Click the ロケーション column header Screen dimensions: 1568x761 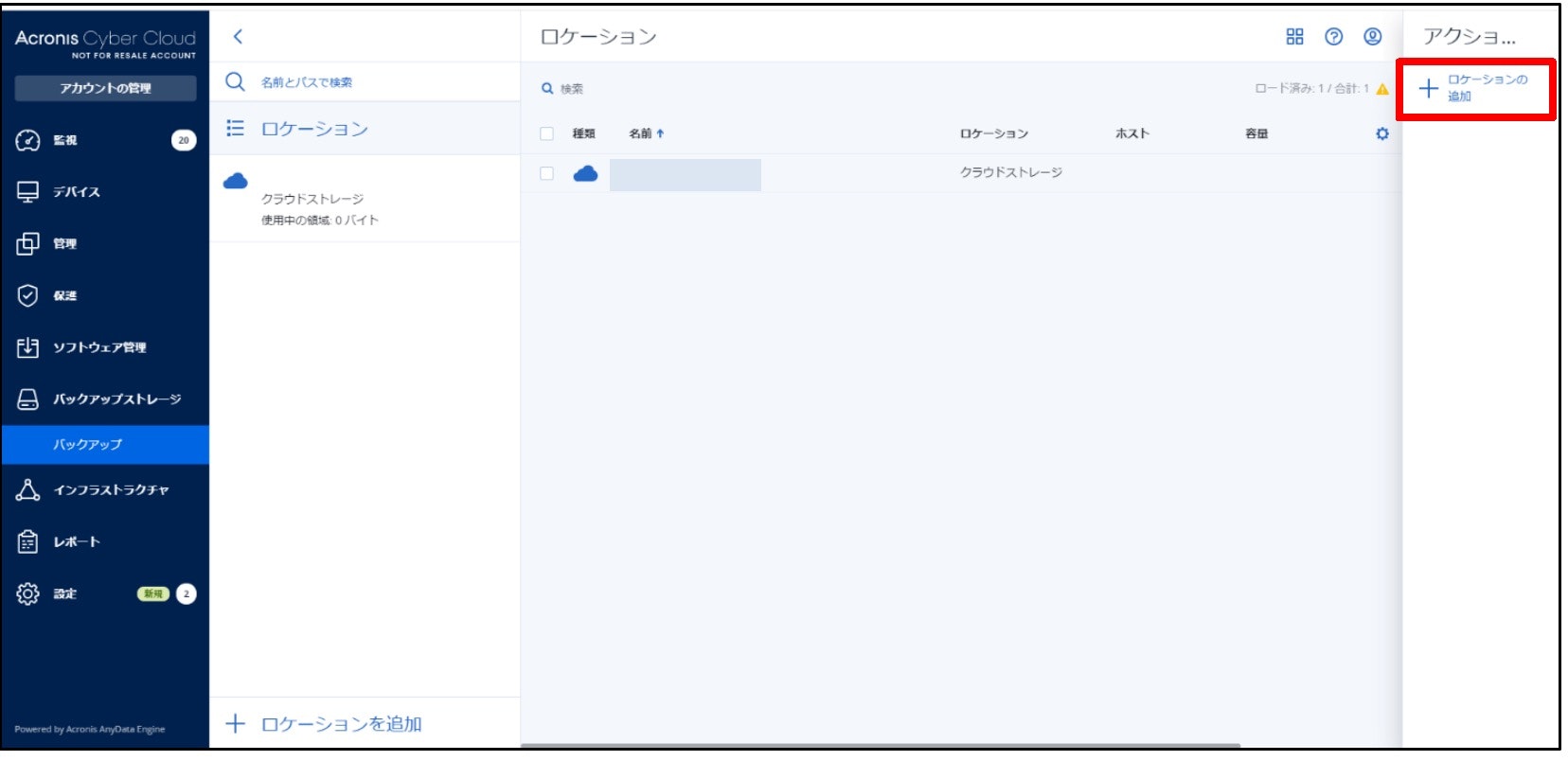coord(994,133)
